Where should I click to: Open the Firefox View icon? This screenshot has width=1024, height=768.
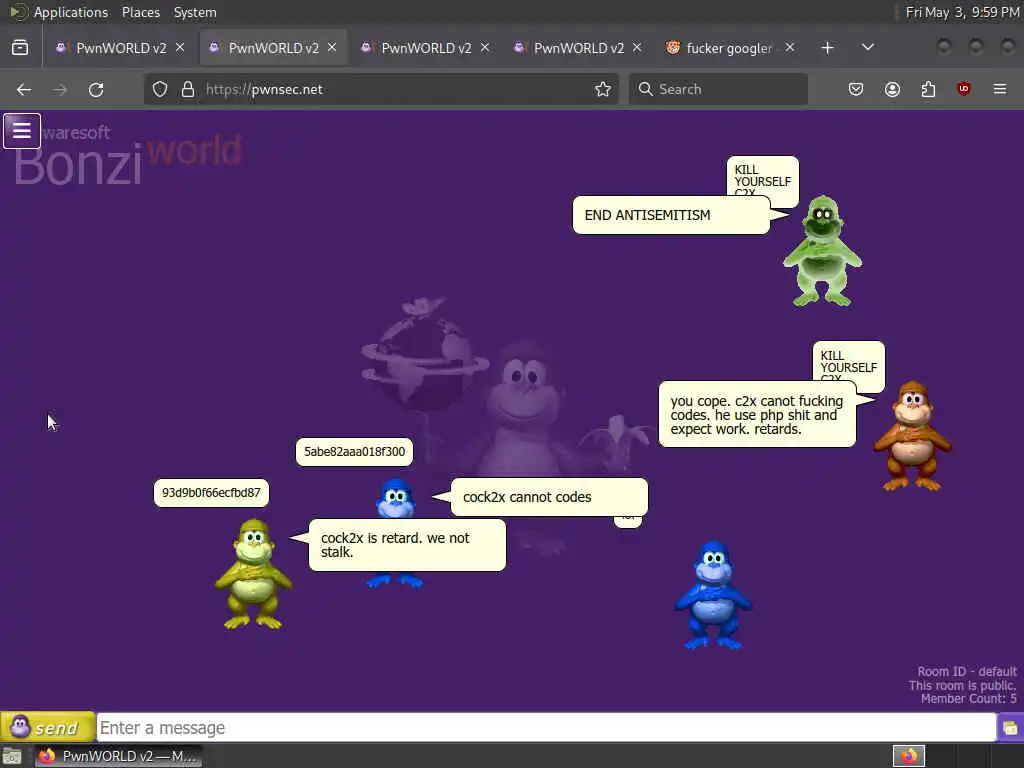(20, 48)
